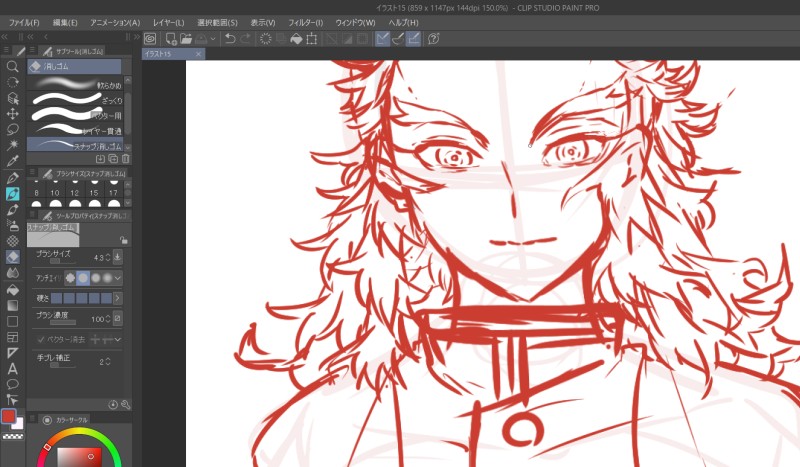Screen dimensions: 800x467
Task: Toggle Snap to Grid in the command bar
Action: click(413, 39)
